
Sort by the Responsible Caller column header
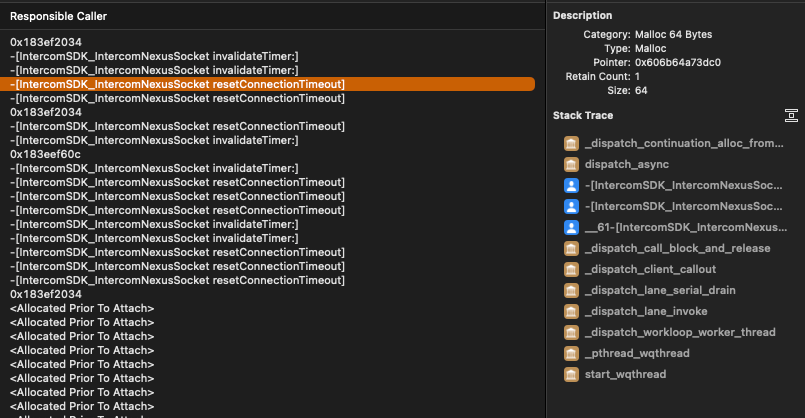click(x=59, y=16)
